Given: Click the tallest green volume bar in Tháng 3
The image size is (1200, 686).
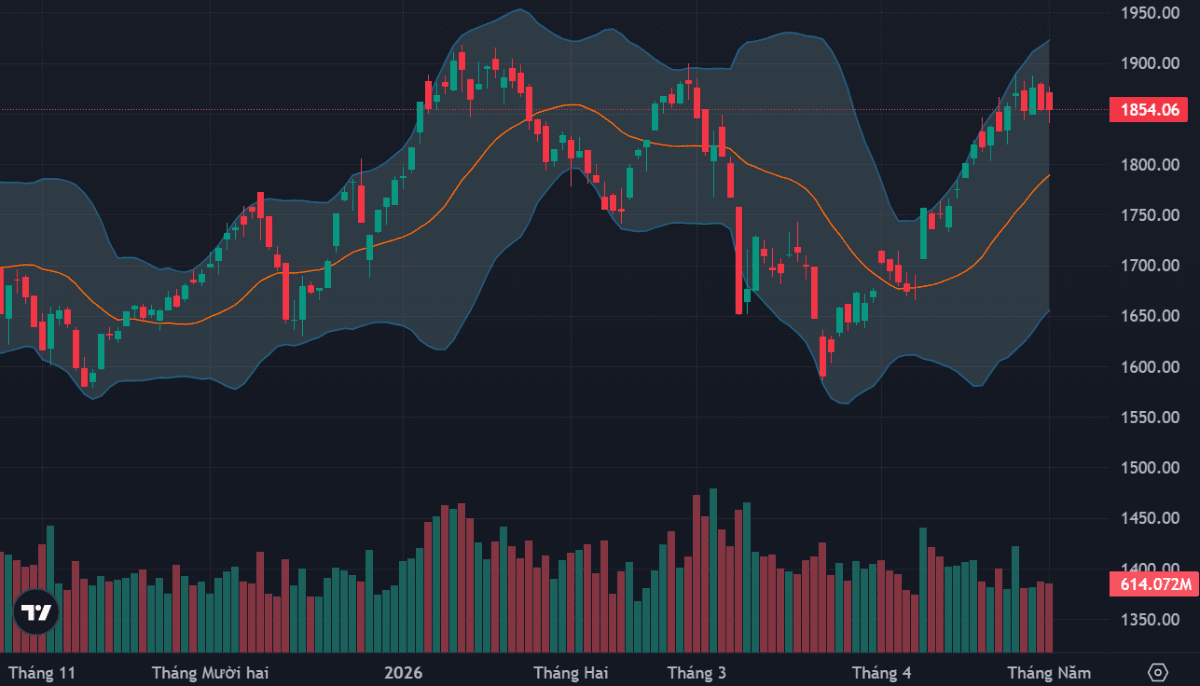Looking at the screenshot, I should 713,570.
